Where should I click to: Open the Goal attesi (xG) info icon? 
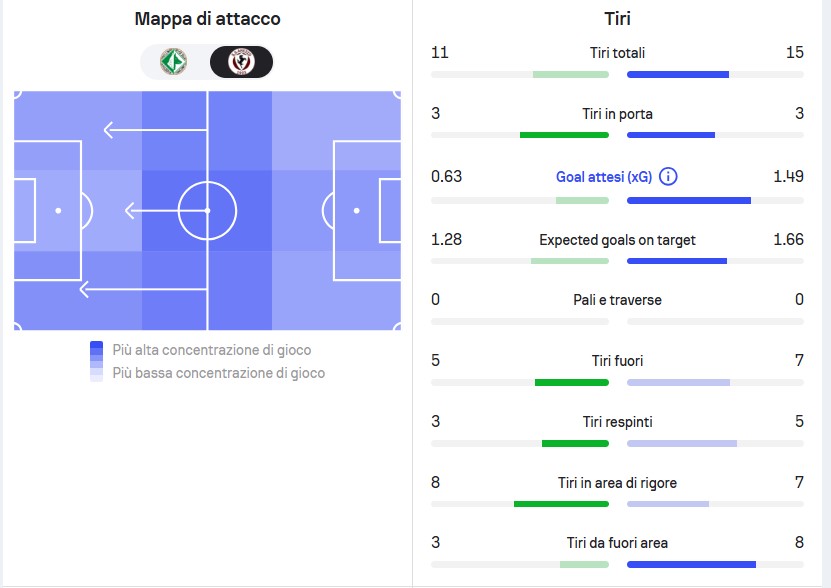[x=668, y=177]
